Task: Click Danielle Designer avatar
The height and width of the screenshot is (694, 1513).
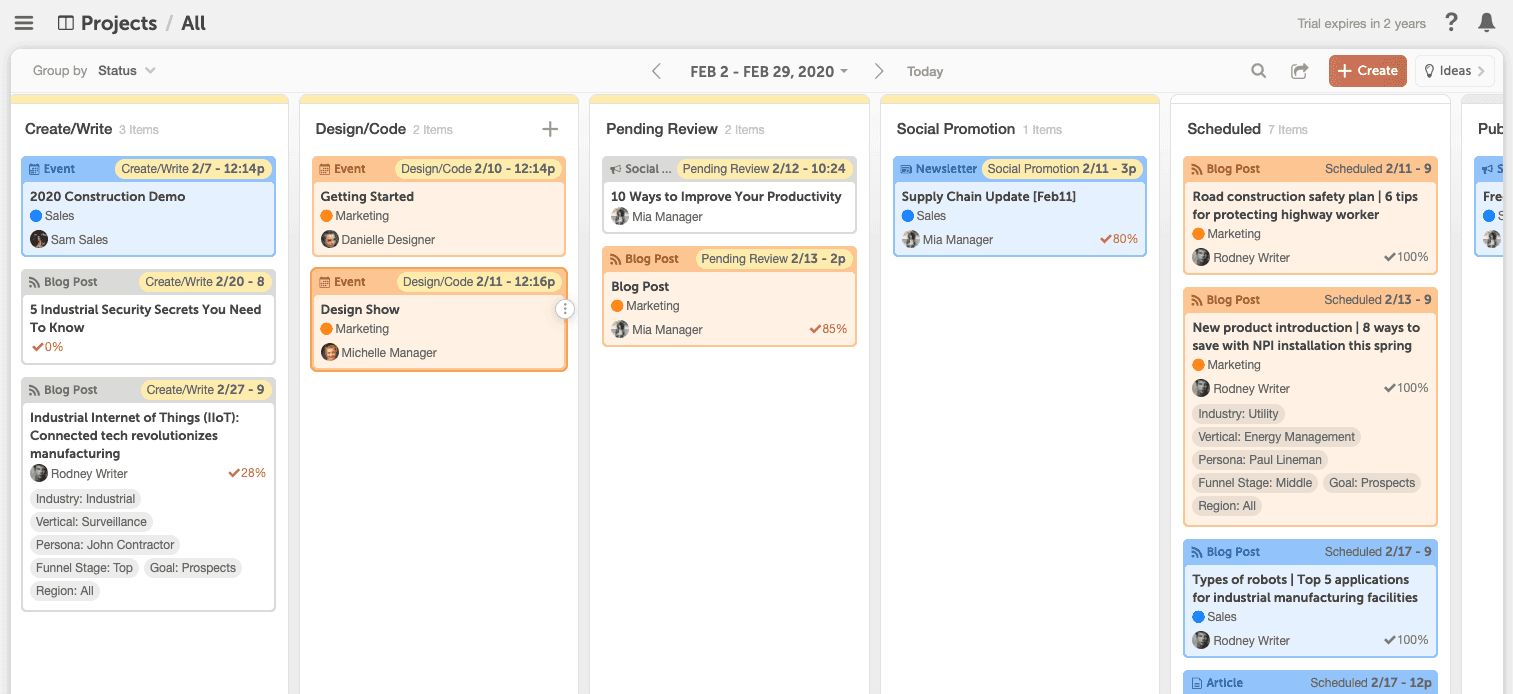Action: (x=330, y=239)
